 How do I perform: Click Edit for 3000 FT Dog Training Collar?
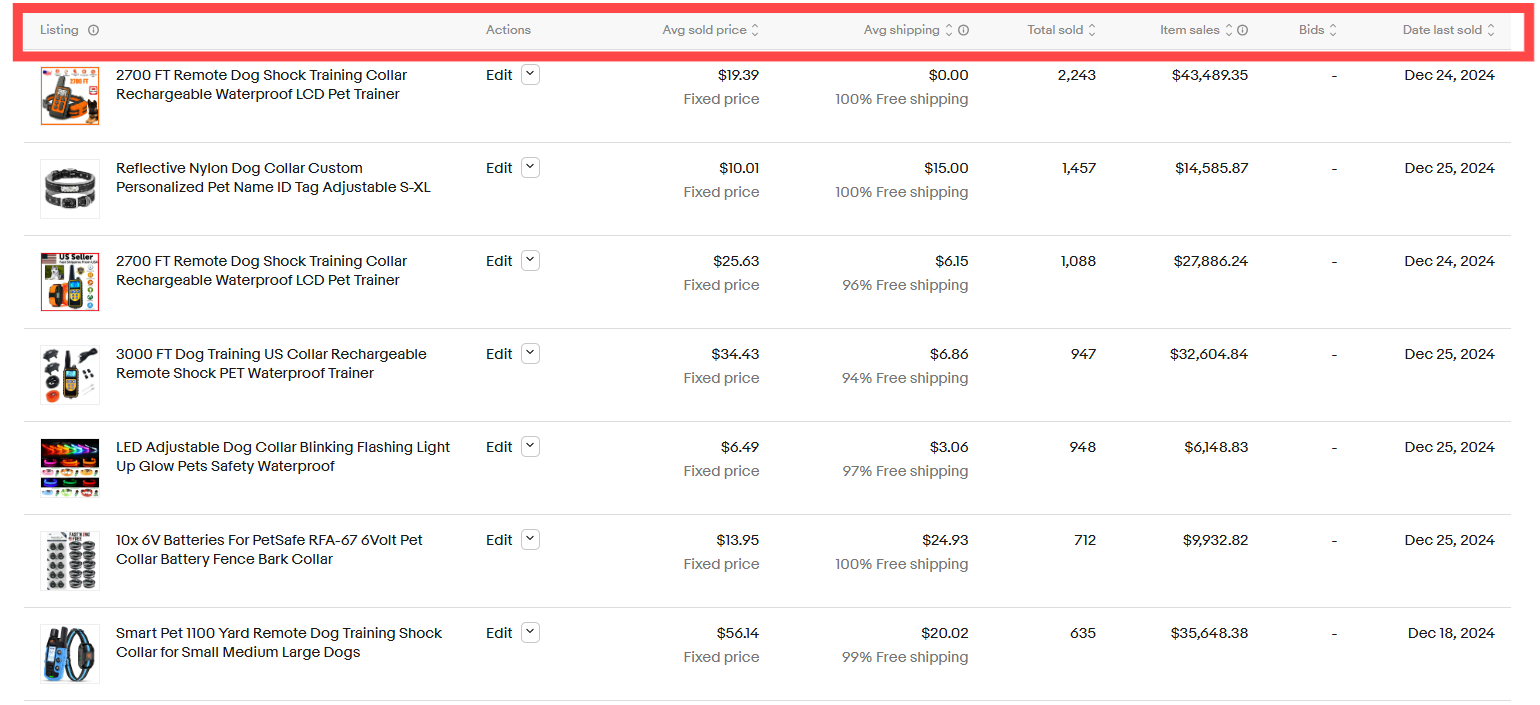point(499,354)
